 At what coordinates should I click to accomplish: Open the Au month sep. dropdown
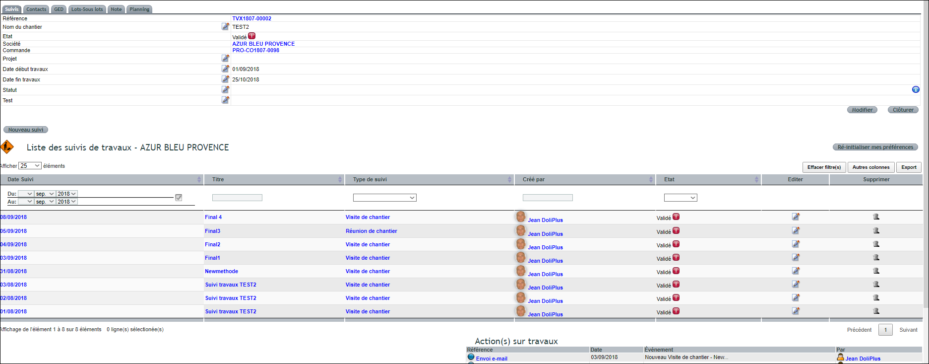pos(45,202)
